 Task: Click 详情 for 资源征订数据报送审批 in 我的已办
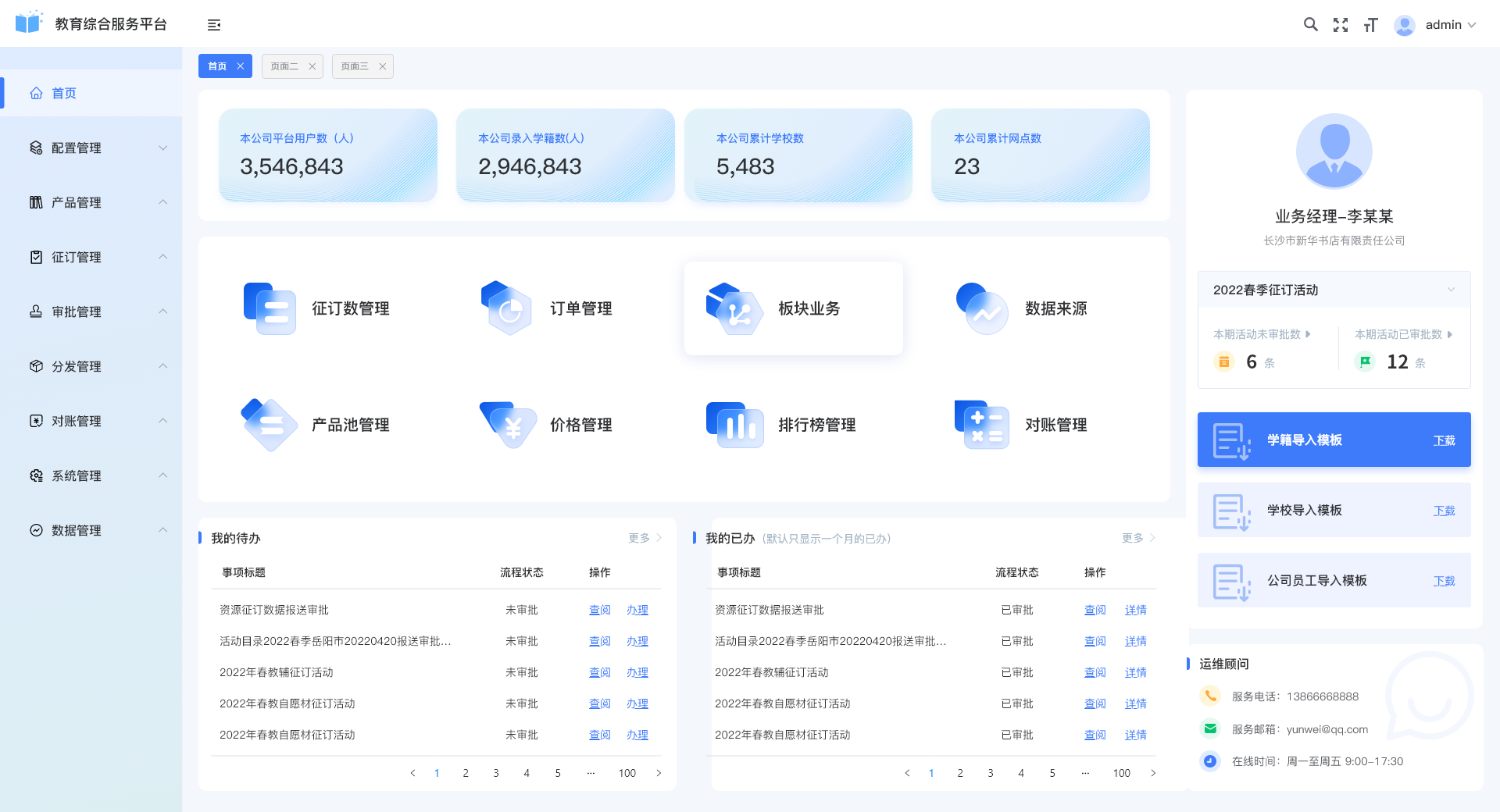pos(1136,610)
